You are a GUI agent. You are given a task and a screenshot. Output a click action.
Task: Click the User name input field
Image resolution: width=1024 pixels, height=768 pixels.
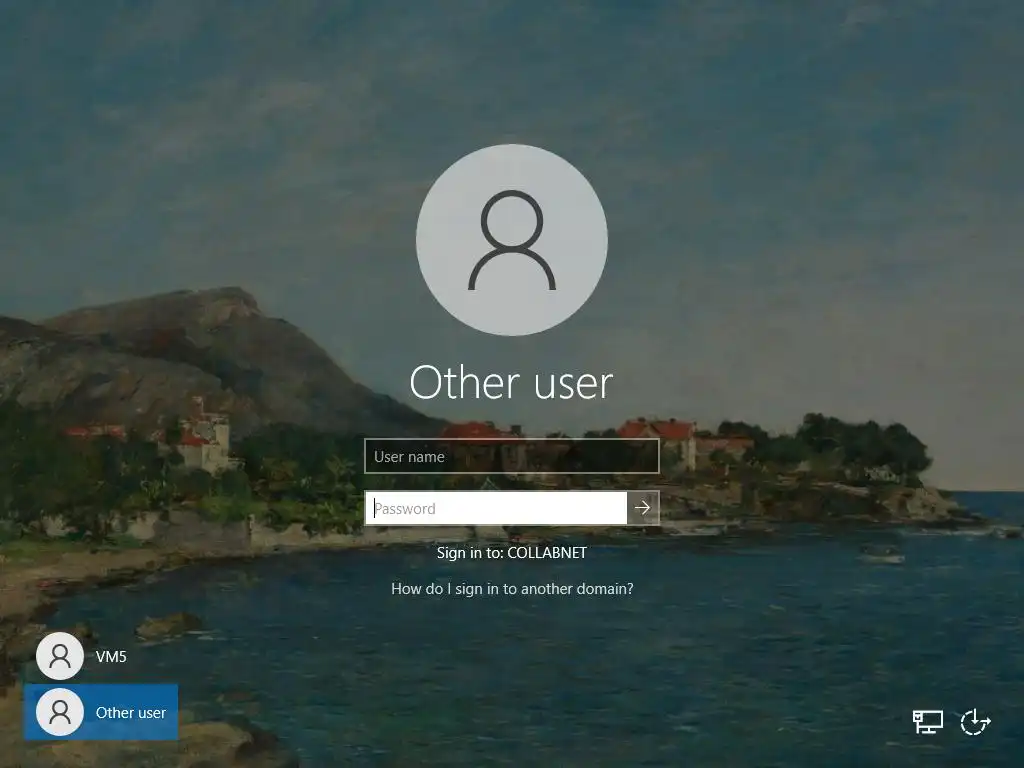[511, 456]
